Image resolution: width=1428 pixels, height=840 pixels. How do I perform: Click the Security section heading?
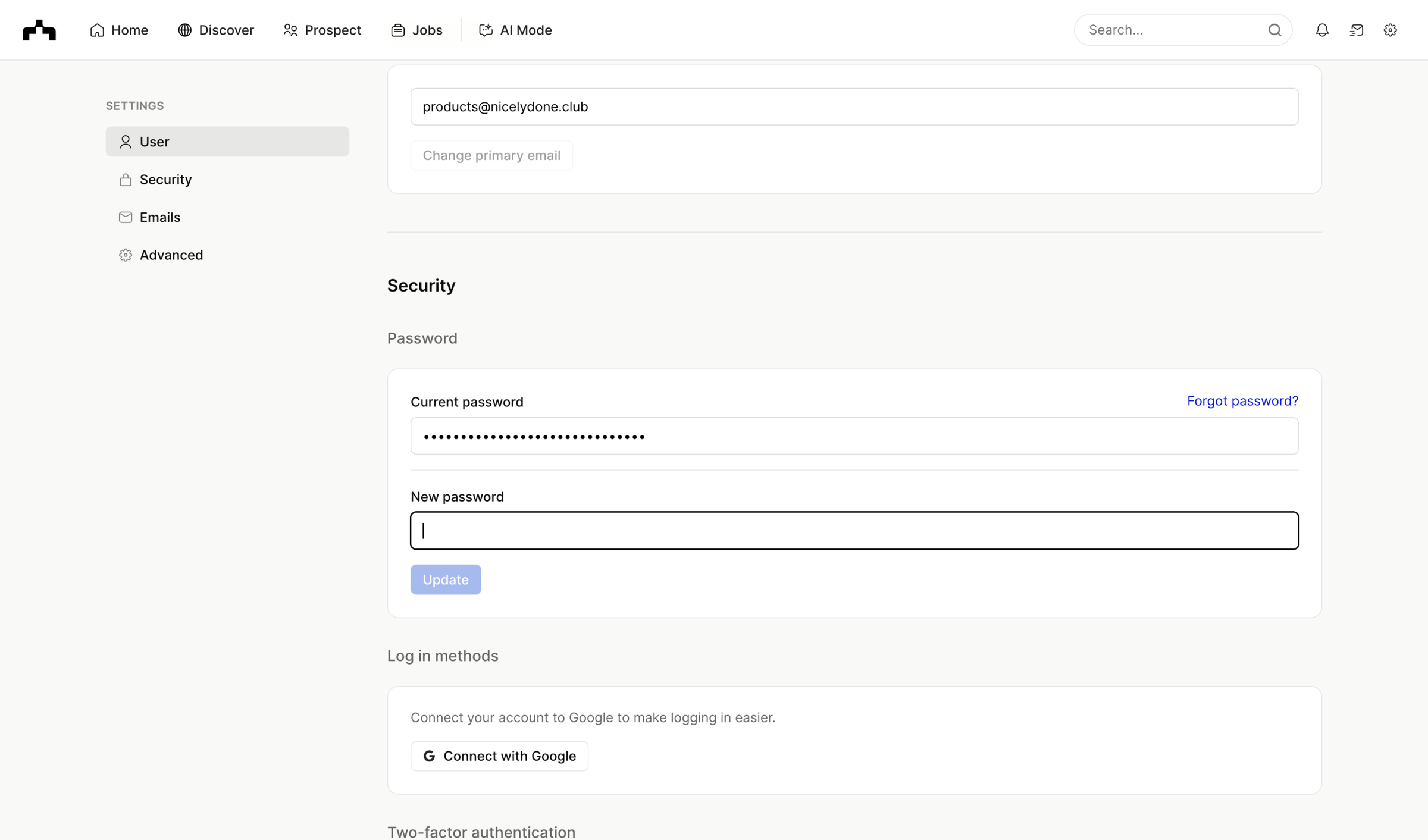421,286
